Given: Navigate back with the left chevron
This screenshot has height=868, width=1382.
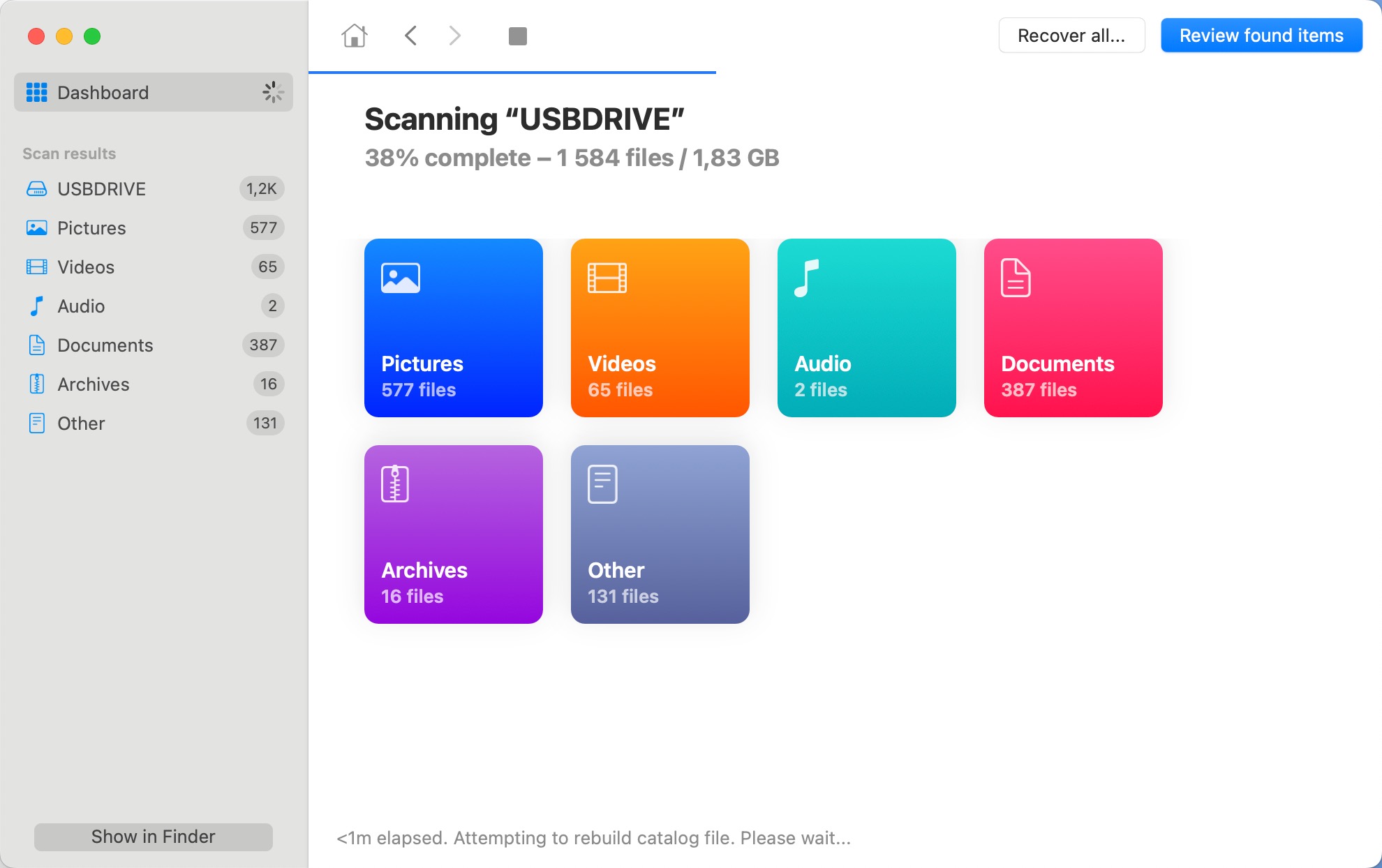Looking at the screenshot, I should coord(410,36).
